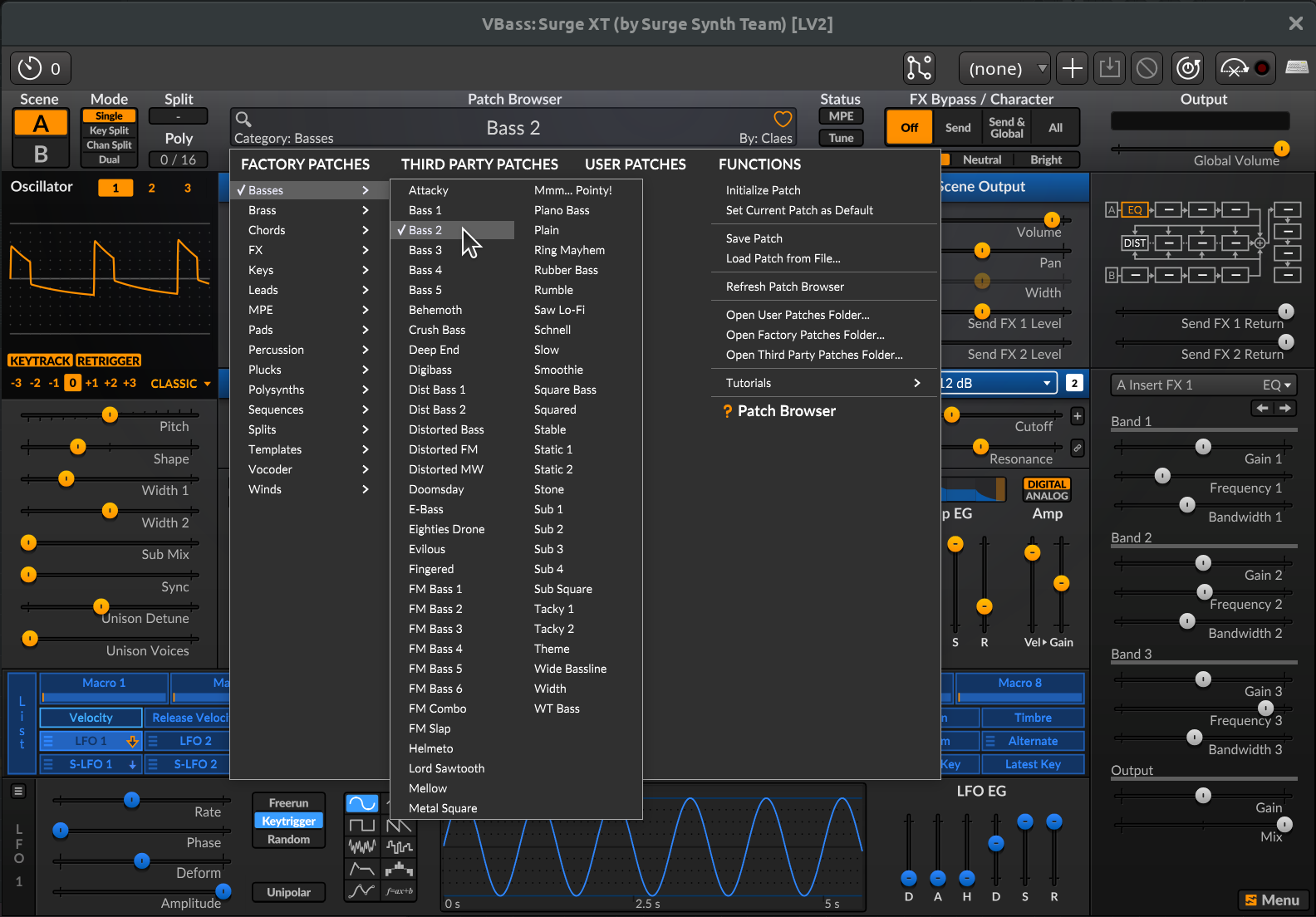Image resolution: width=1316 pixels, height=917 pixels.
Task: Select the sine LFO waveform icon
Action: point(361,803)
